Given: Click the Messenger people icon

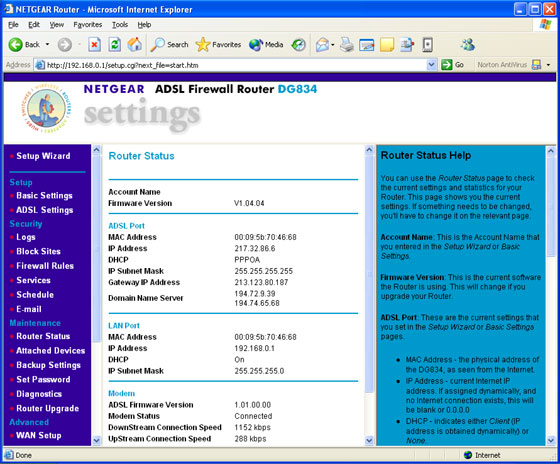Looking at the screenshot, I should point(468,45).
